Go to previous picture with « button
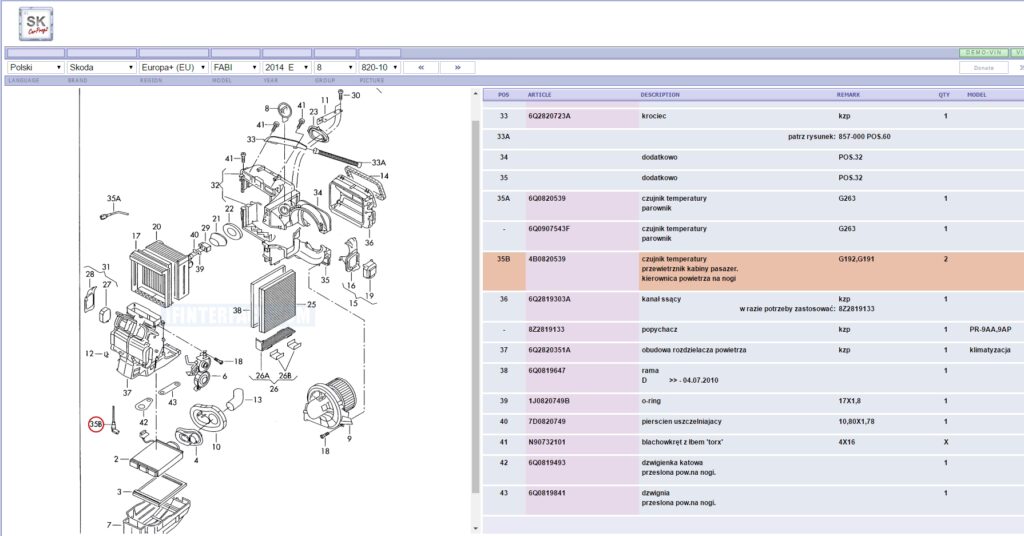The image size is (1024, 536). (421, 67)
